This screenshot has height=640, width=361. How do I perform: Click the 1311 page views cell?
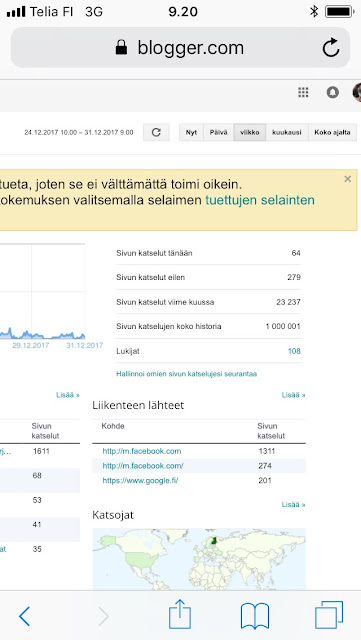point(267,451)
